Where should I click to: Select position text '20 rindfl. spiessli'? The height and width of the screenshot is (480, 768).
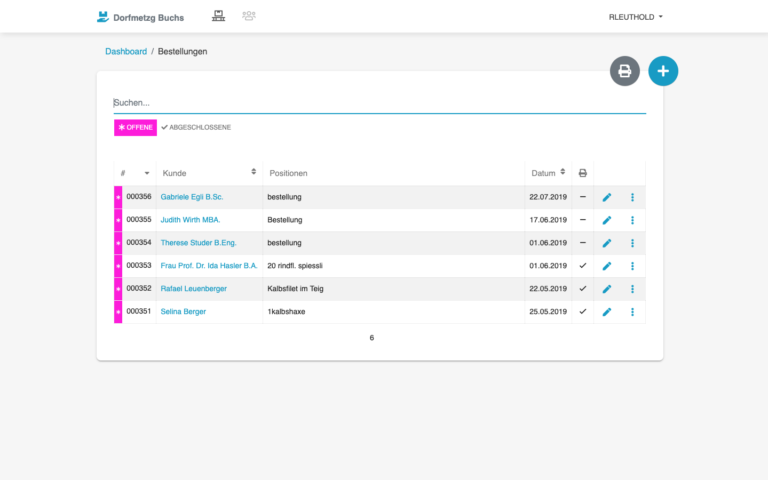pyautogui.click(x=295, y=266)
